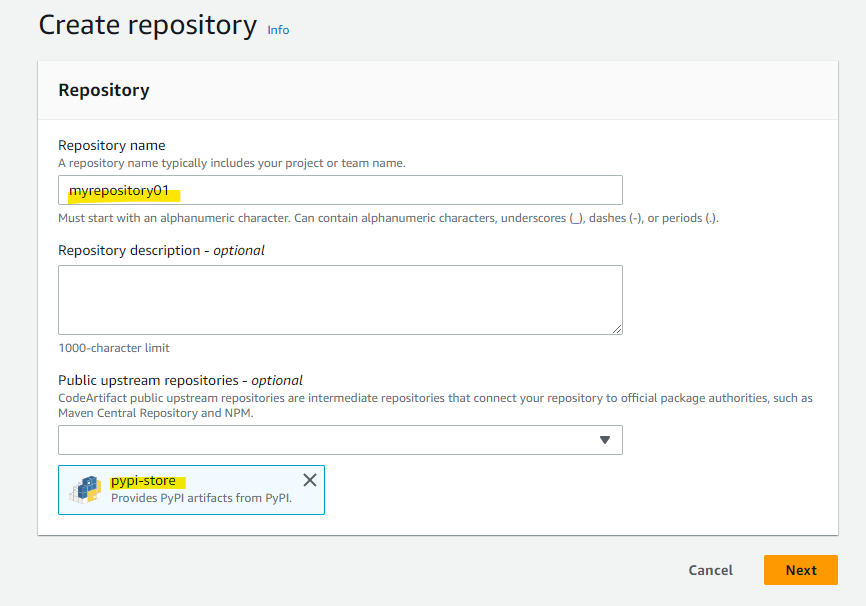
Task: Click the dropdown arrow of upstream repositories
Action: tap(605, 440)
